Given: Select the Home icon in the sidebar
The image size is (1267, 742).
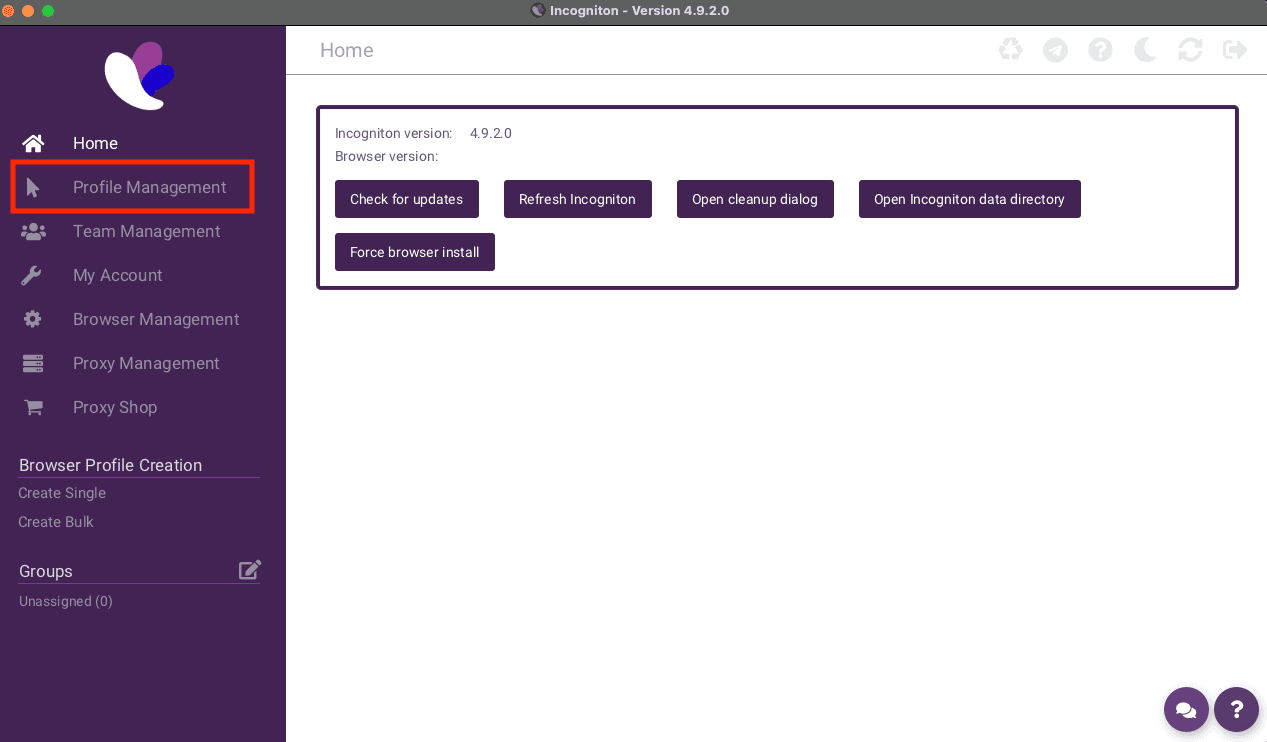Looking at the screenshot, I should coord(33,143).
